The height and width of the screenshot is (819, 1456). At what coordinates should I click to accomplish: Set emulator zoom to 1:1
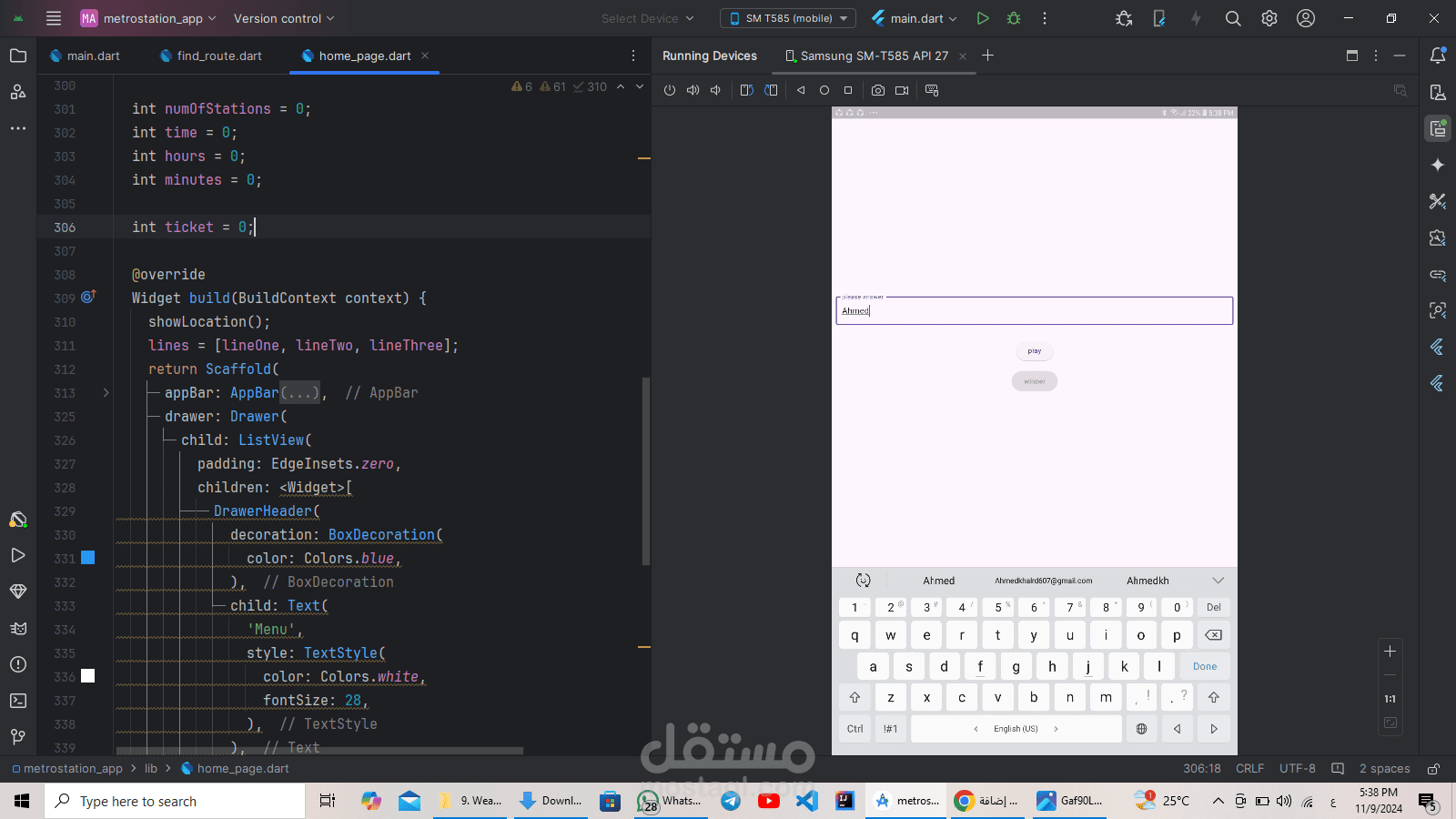tap(1390, 699)
